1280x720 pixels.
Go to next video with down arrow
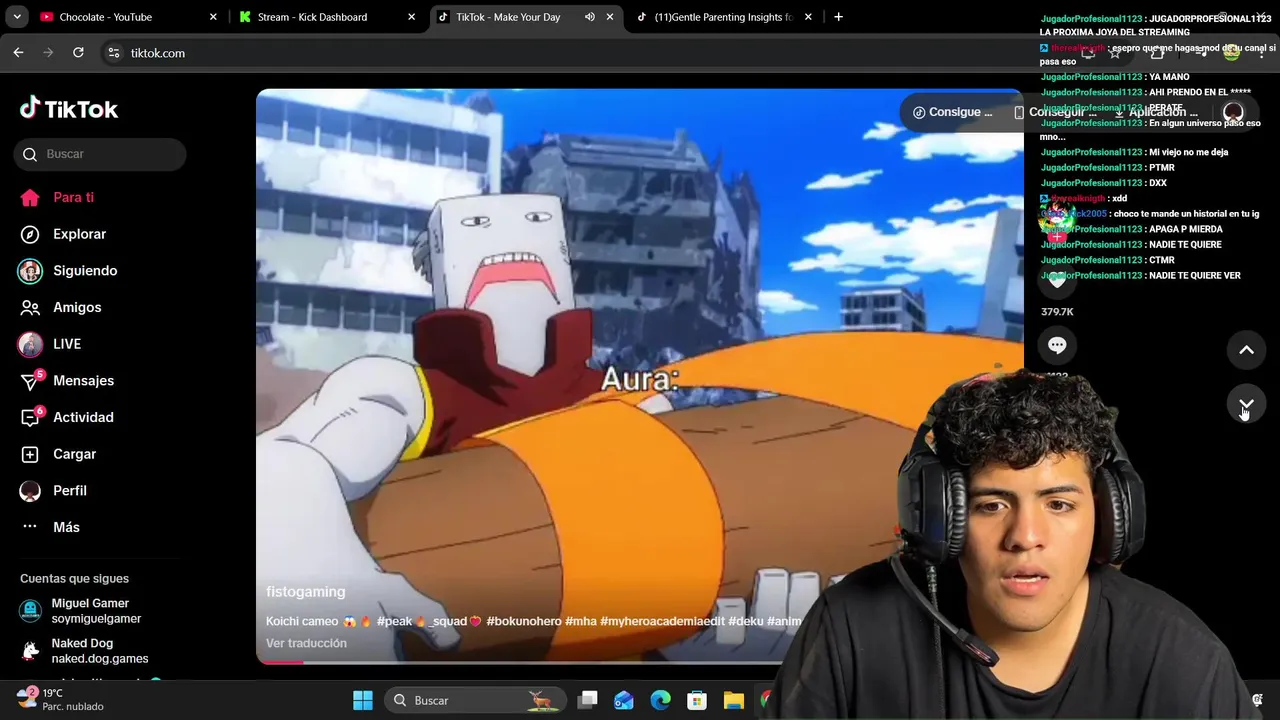pyautogui.click(x=1246, y=403)
